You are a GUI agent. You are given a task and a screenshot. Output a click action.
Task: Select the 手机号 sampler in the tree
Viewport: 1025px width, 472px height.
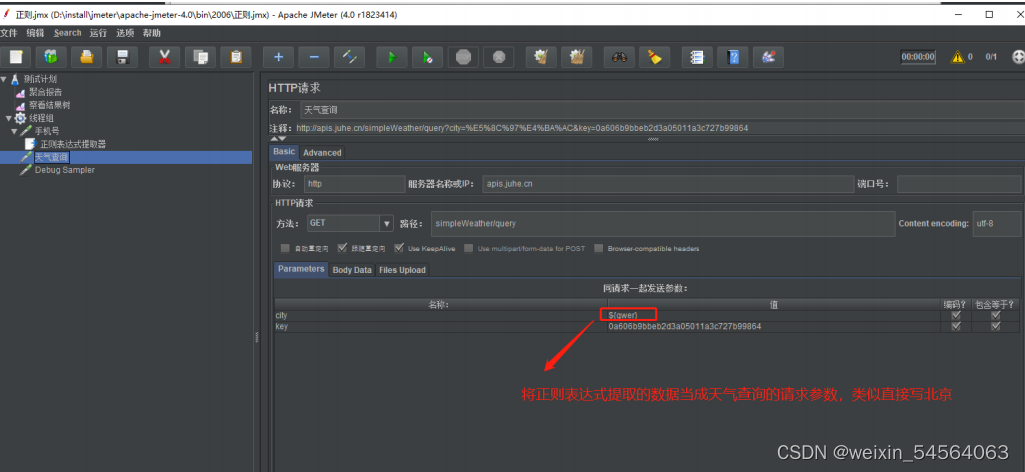(46, 131)
